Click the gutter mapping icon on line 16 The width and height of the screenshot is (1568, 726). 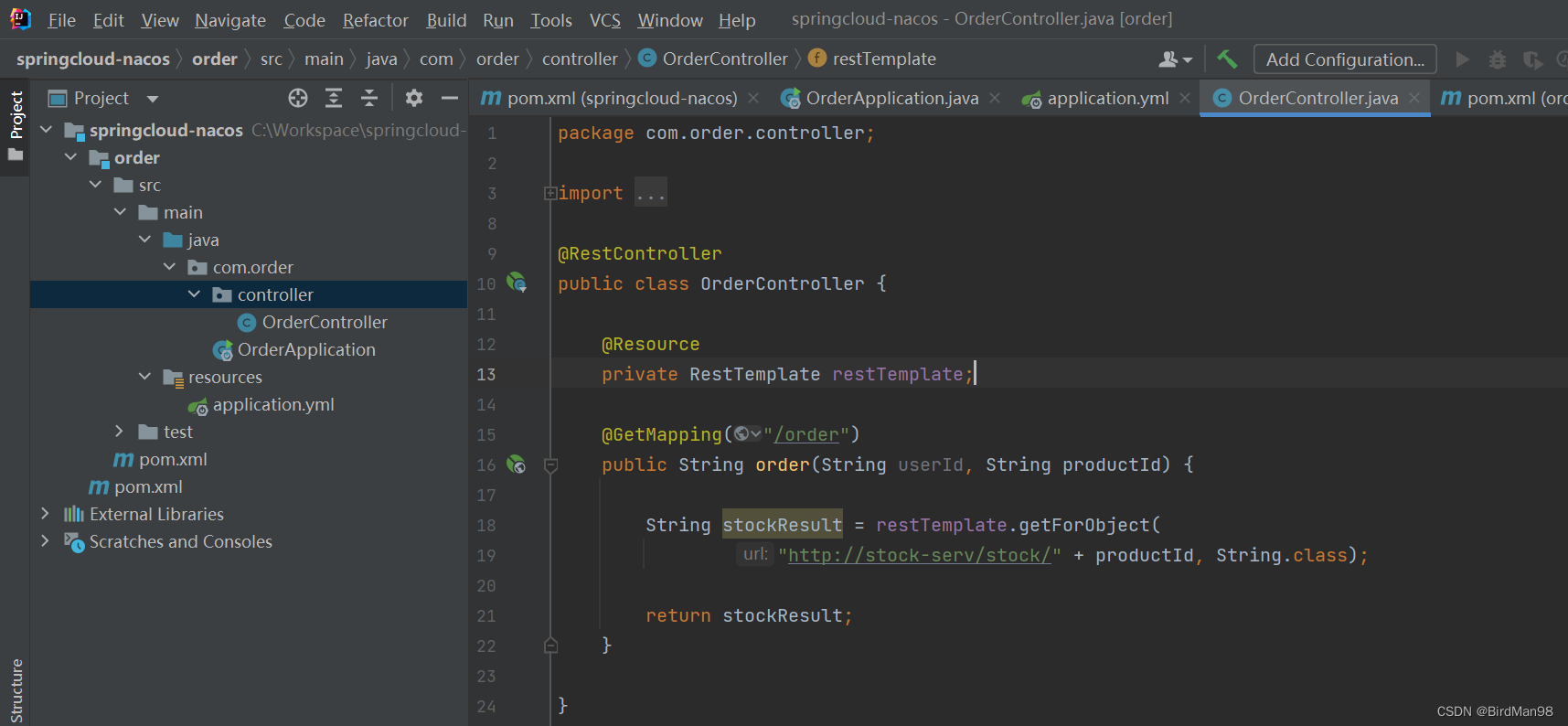(x=517, y=464)
